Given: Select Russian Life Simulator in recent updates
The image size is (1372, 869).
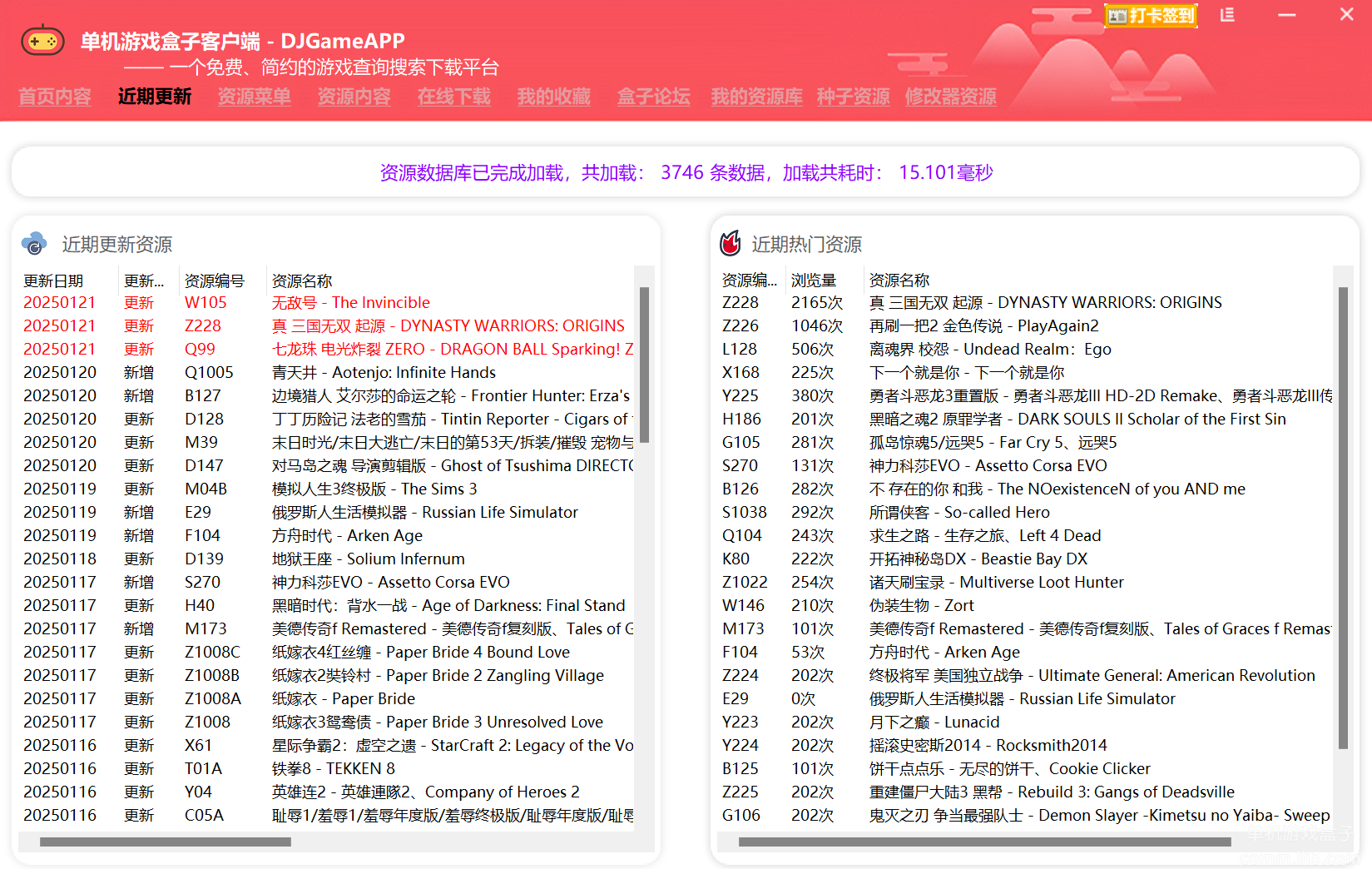Looking at the screenshot, I should 326,512.
